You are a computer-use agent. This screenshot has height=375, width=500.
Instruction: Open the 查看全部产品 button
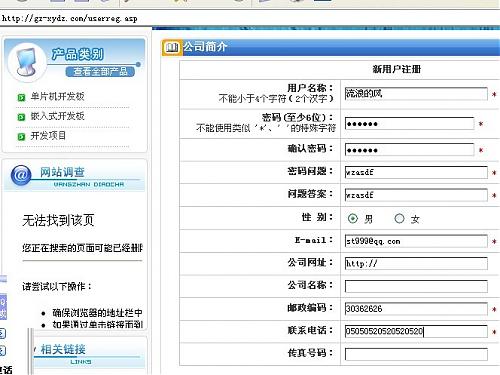(x=100, y=71)
